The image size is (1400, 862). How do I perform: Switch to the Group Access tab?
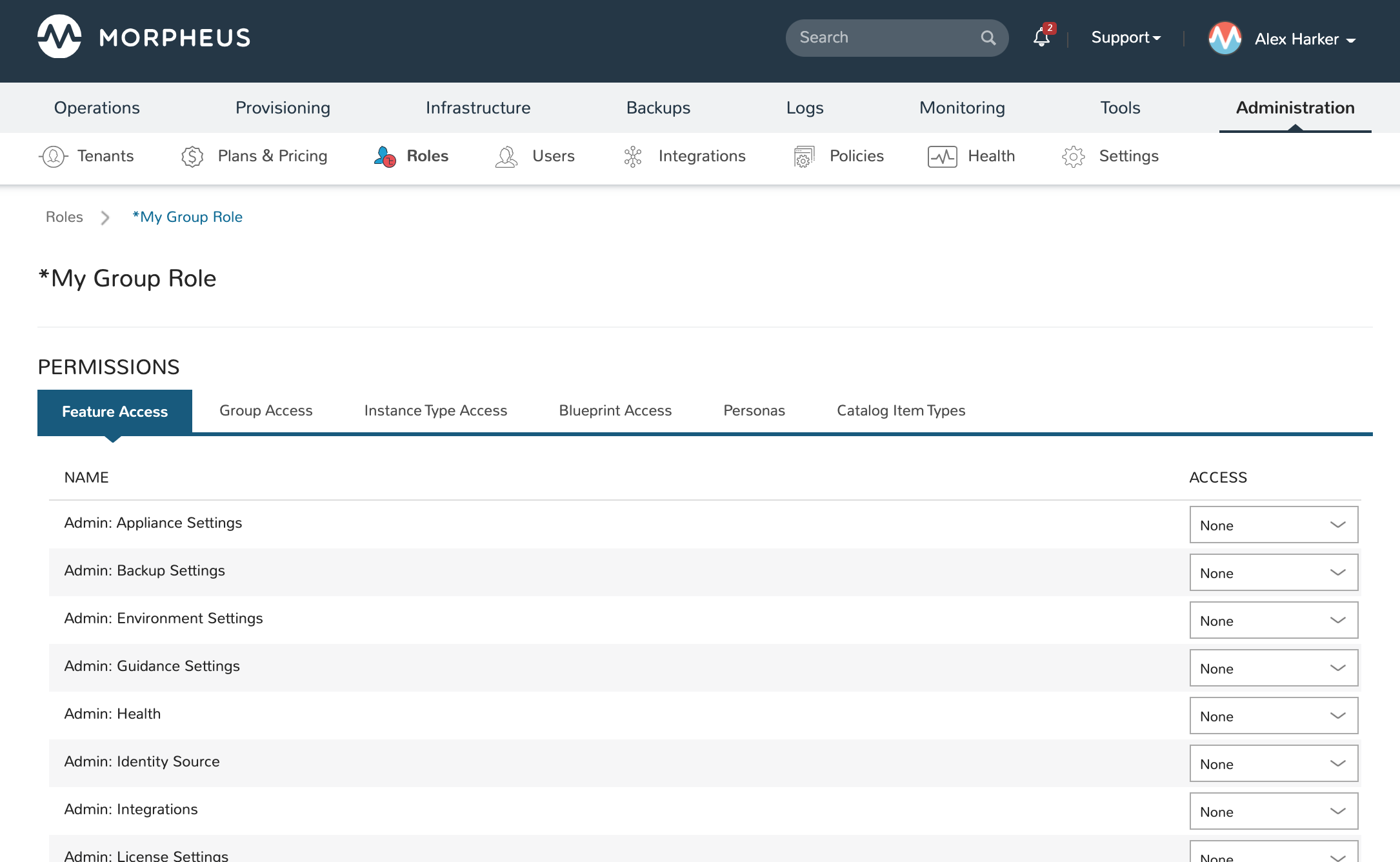[266, 410]
